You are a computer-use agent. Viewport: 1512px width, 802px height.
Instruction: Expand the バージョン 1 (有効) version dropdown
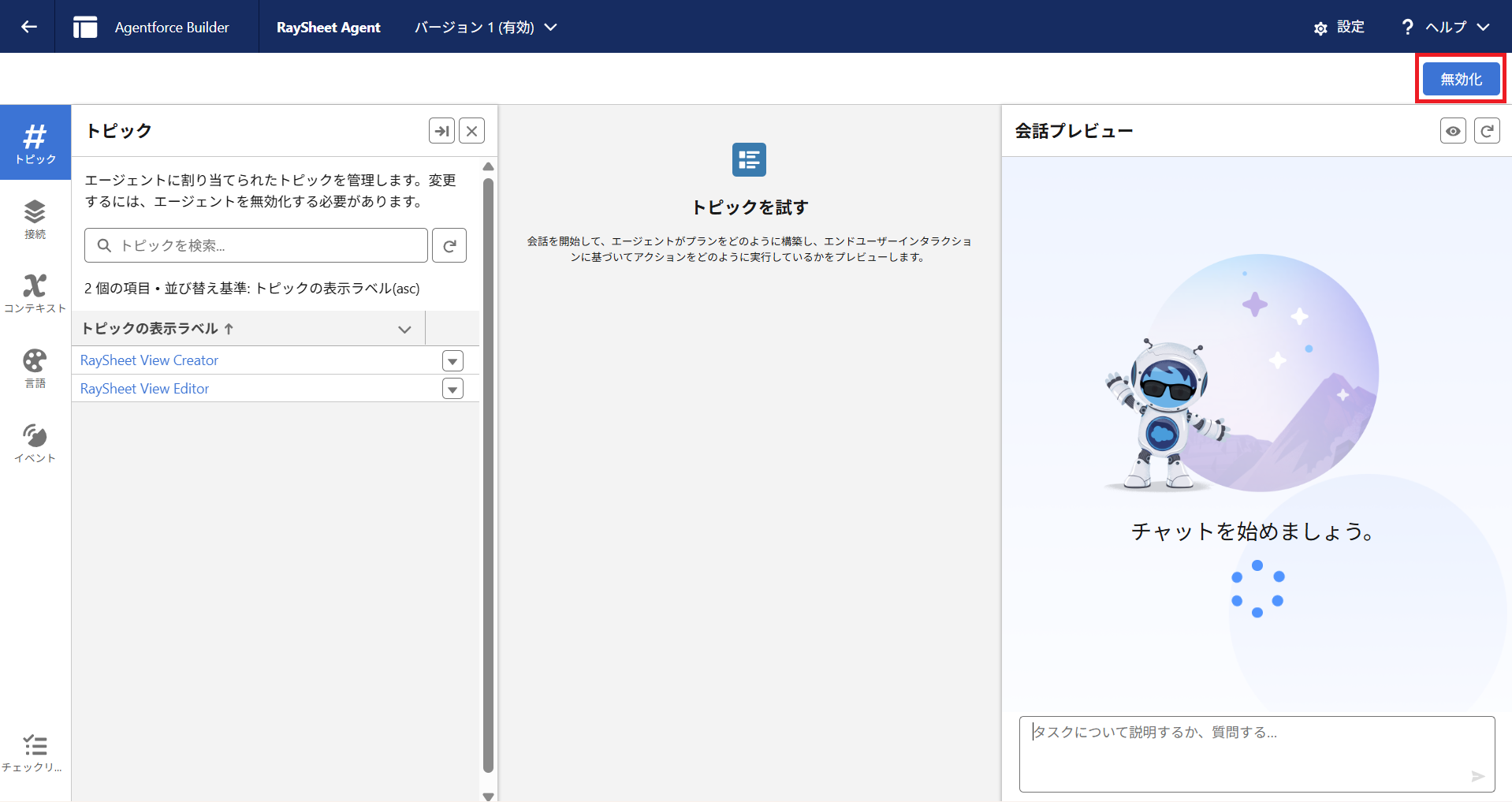tap(486, 27)
